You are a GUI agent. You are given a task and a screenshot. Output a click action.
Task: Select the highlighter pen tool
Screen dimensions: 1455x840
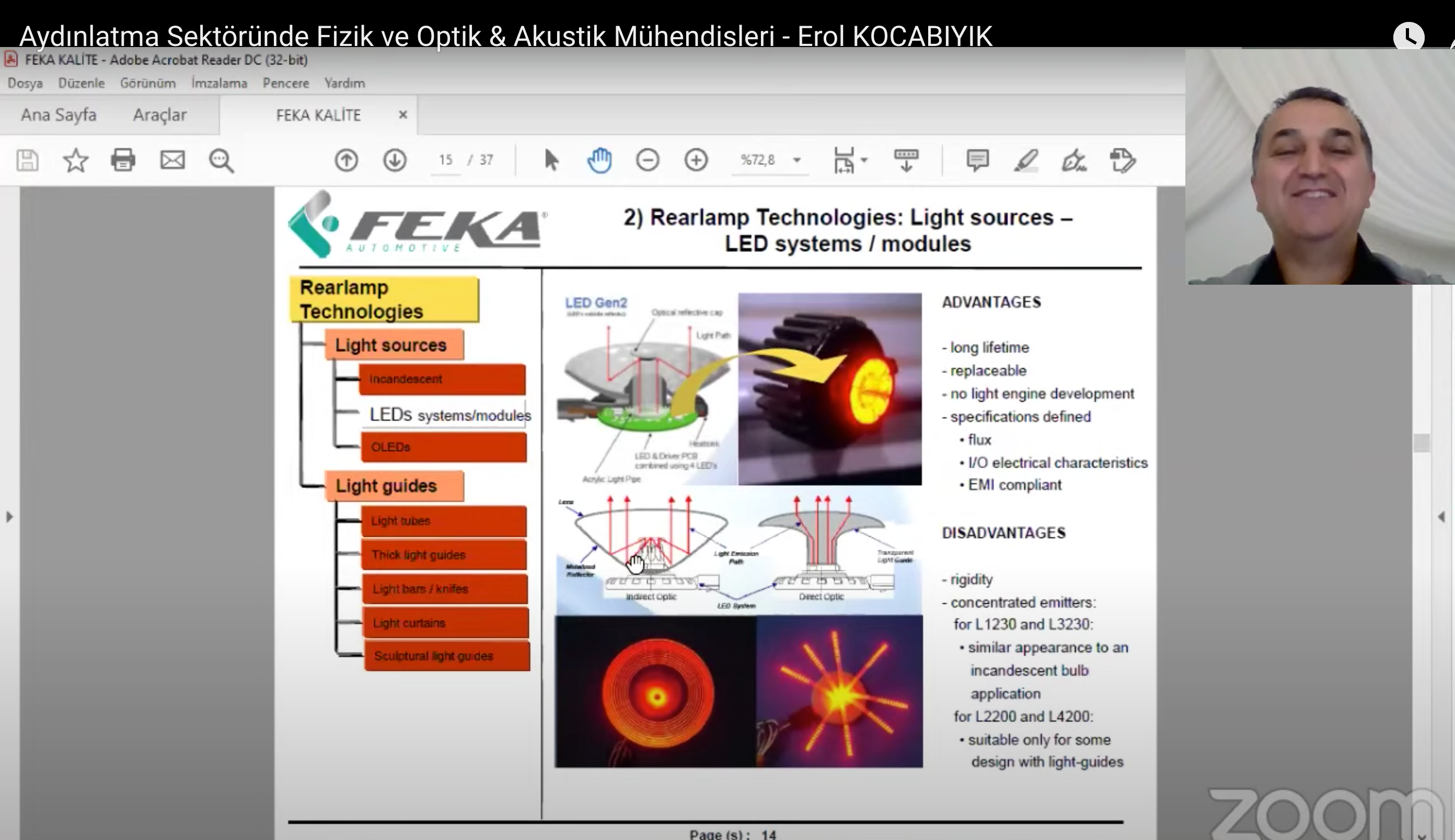[1026, 160]
